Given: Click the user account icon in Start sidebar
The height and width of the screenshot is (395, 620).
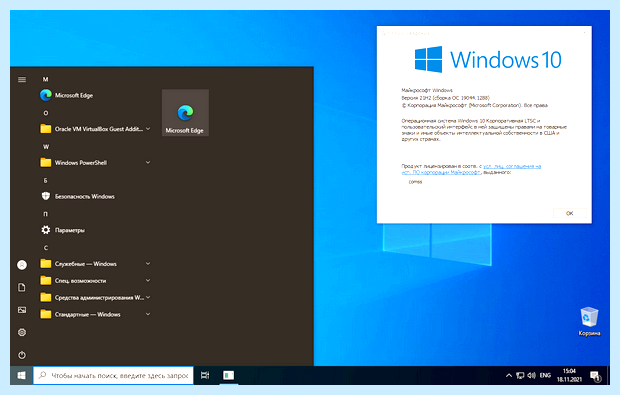Looking at the screenshot, I should click(22, 265).
